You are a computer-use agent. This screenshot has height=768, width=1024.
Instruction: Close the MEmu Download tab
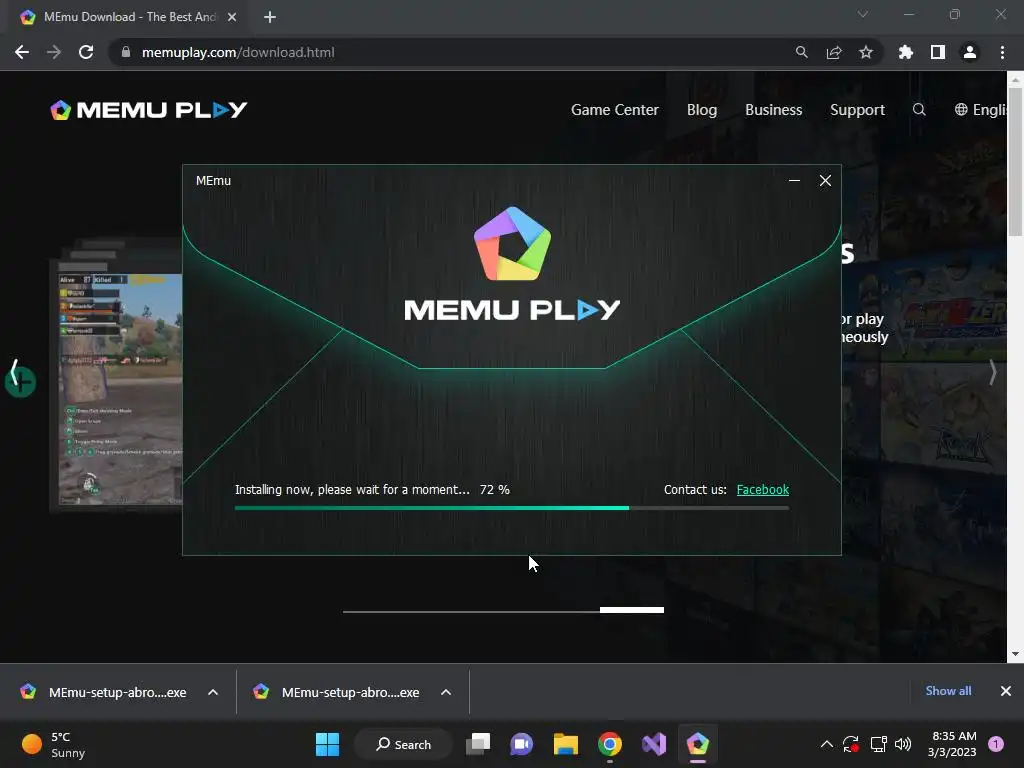(232, 17)
